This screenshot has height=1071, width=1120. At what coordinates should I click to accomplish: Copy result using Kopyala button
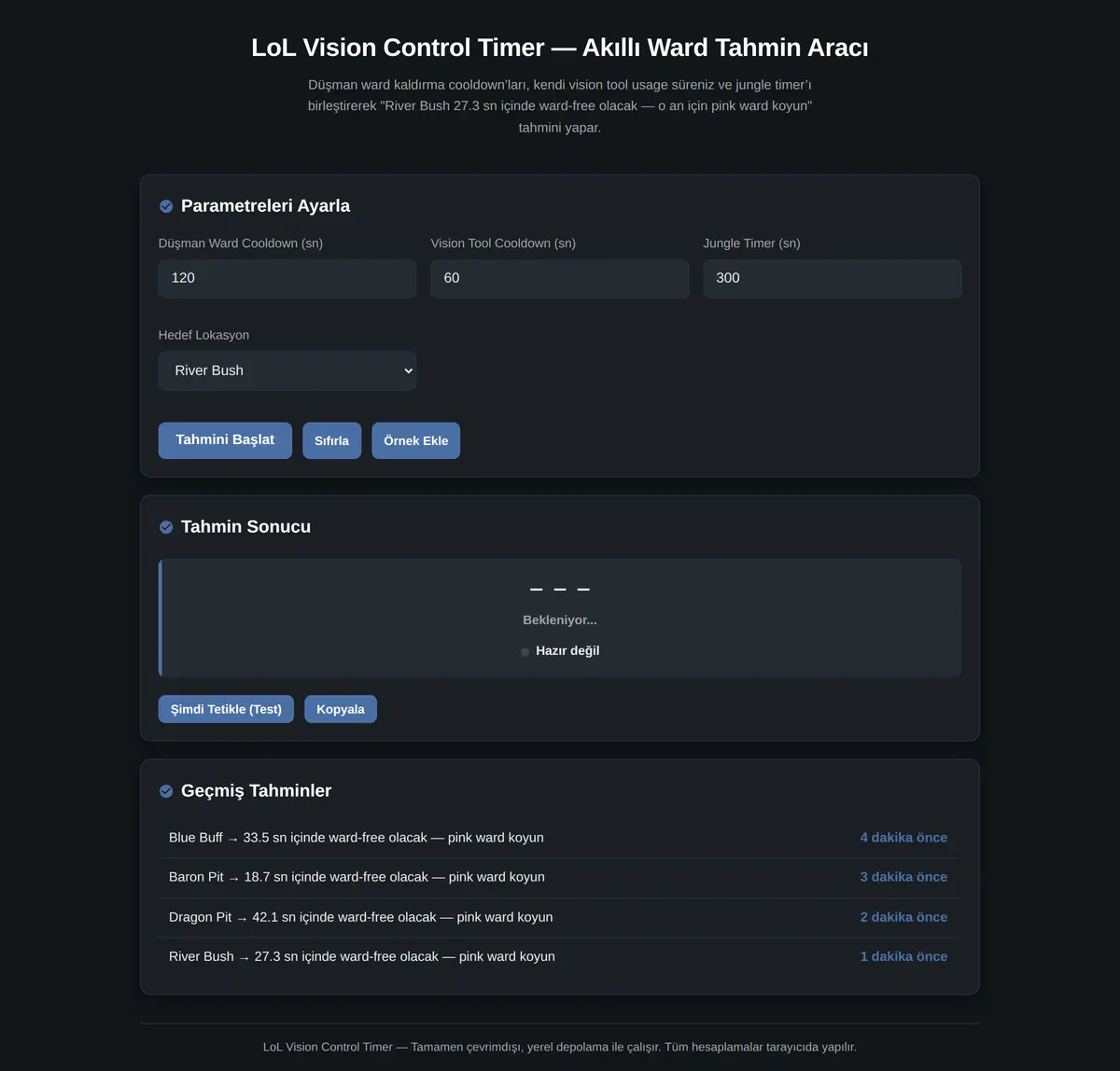coord(341,709)
